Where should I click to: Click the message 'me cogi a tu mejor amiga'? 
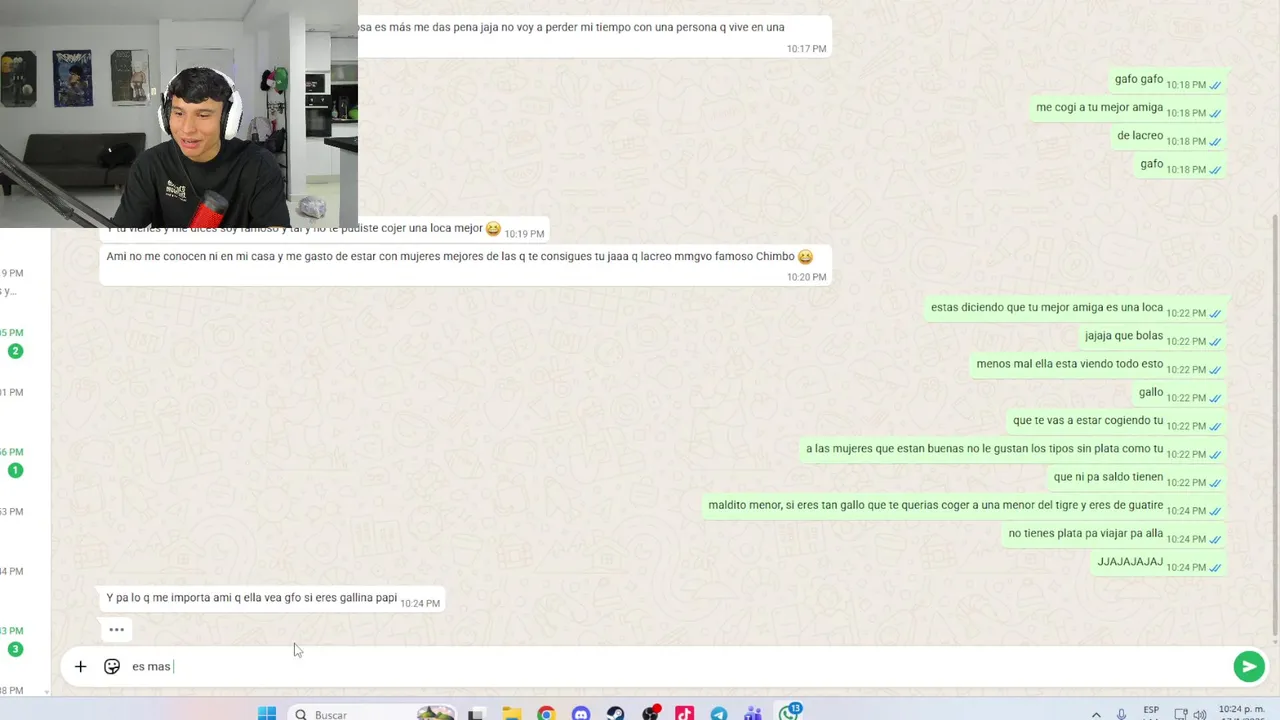click(x=1128, y=108)
